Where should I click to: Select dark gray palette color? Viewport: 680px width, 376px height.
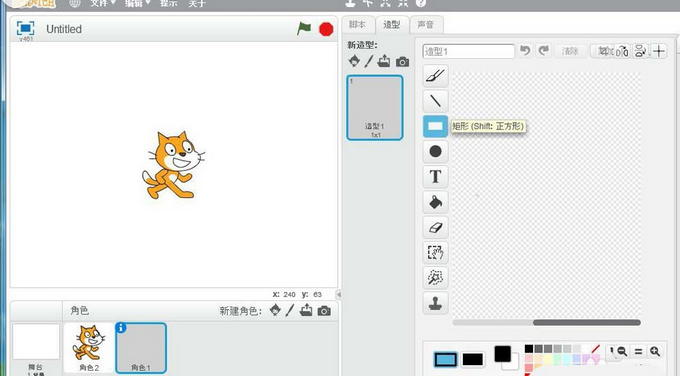coord(539,349)
